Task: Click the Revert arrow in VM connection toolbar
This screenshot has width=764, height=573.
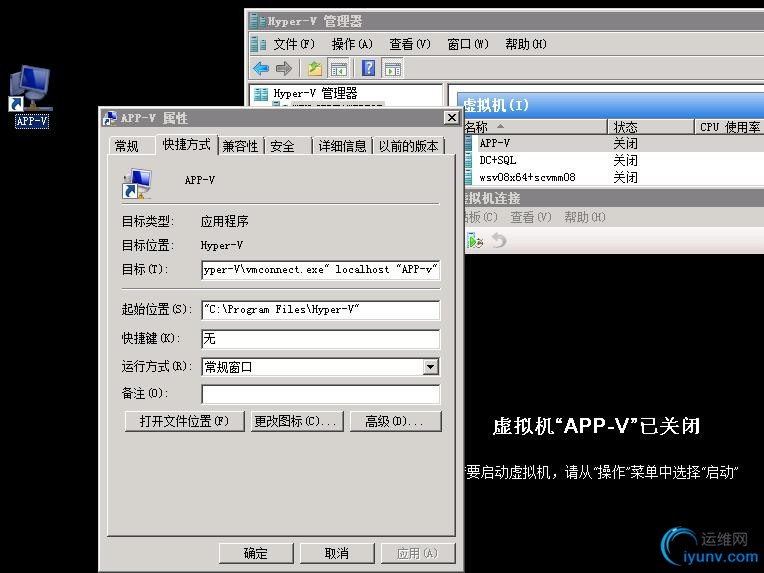Action: tap(499, 240)
